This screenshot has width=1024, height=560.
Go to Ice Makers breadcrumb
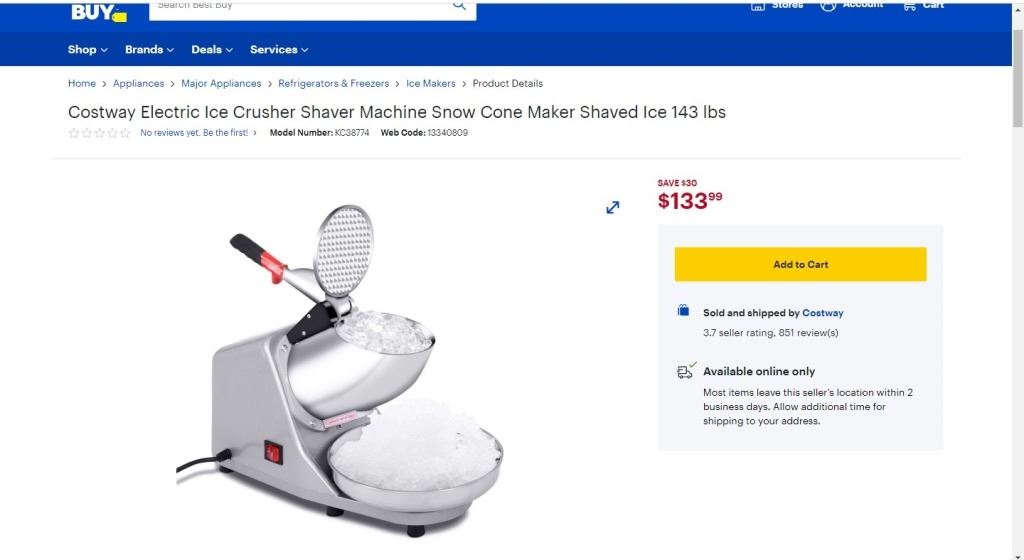(x=430, y=84)
